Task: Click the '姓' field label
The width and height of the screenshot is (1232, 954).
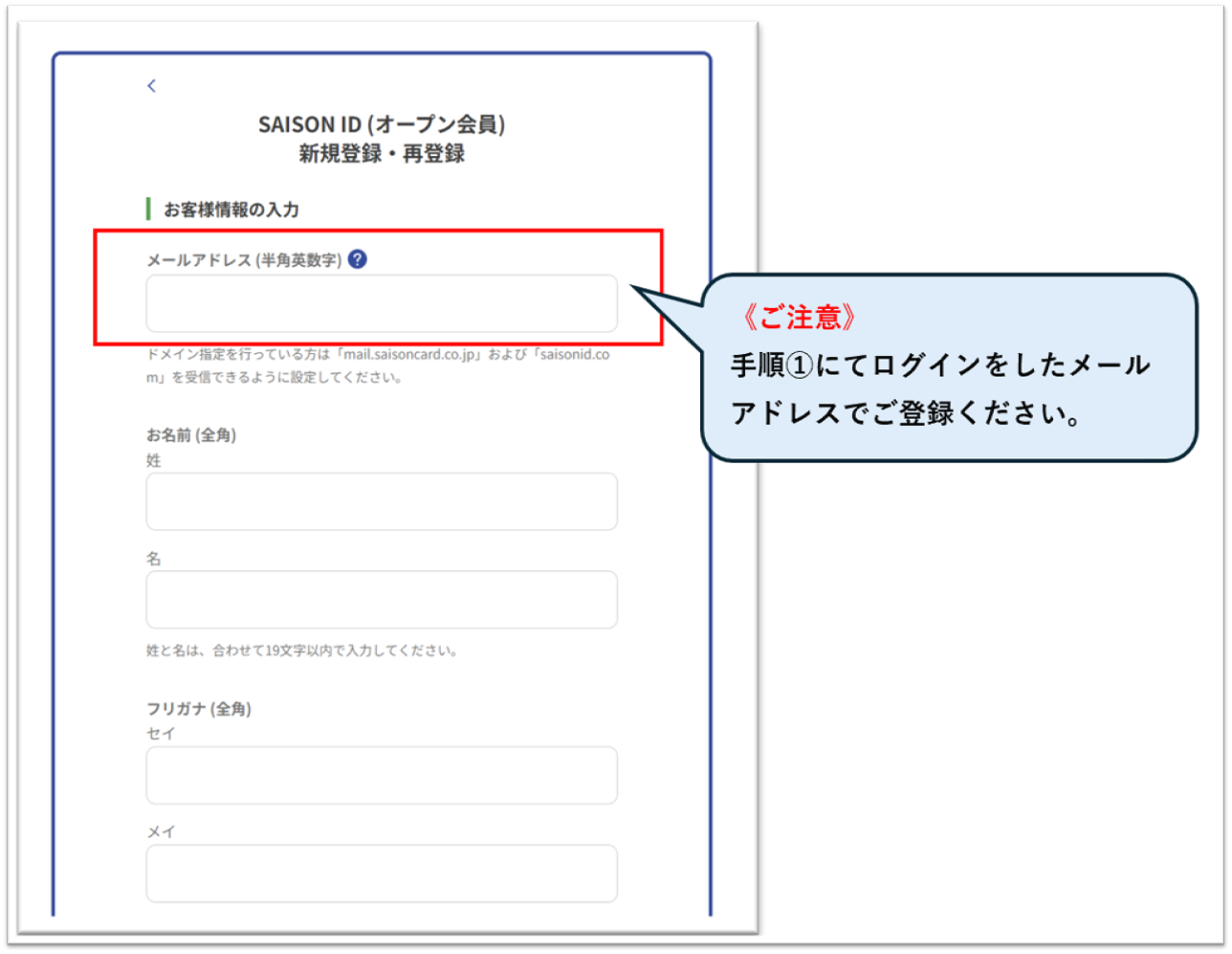Action: click(154, 460)
